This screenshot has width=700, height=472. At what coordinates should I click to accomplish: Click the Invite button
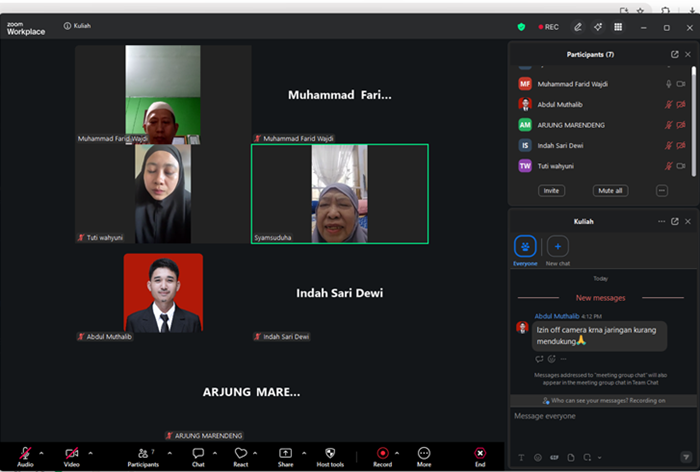click(551, 191)
